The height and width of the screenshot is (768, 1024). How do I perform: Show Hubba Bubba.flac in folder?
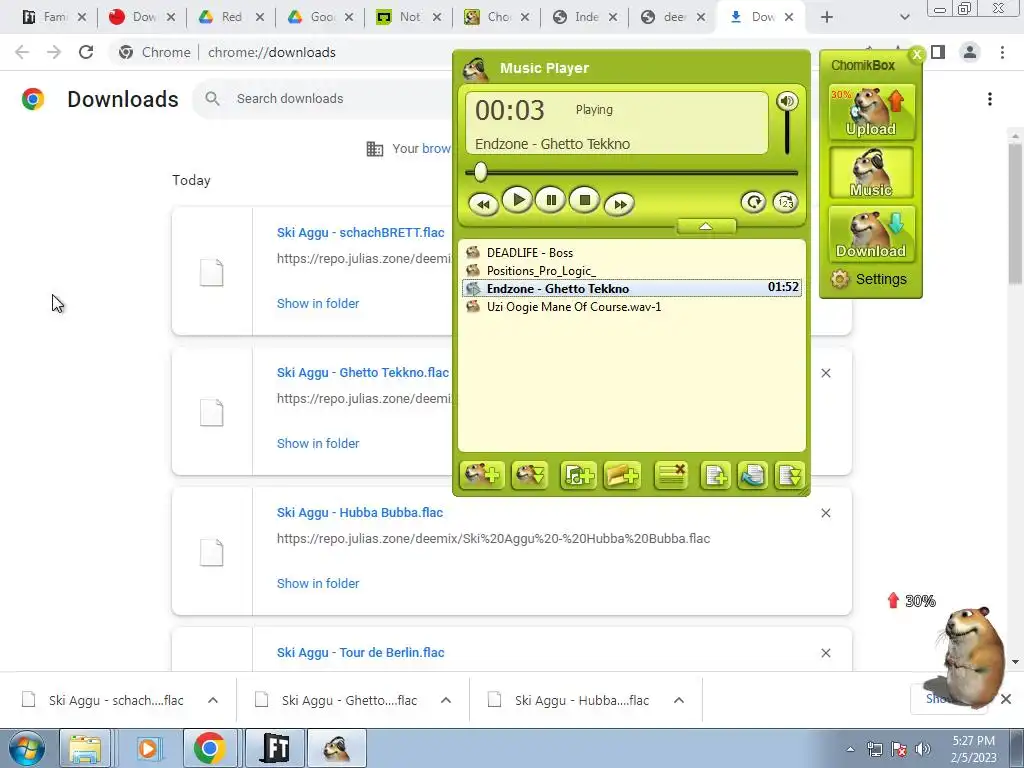pyautogui.click(x=318, y=583)
